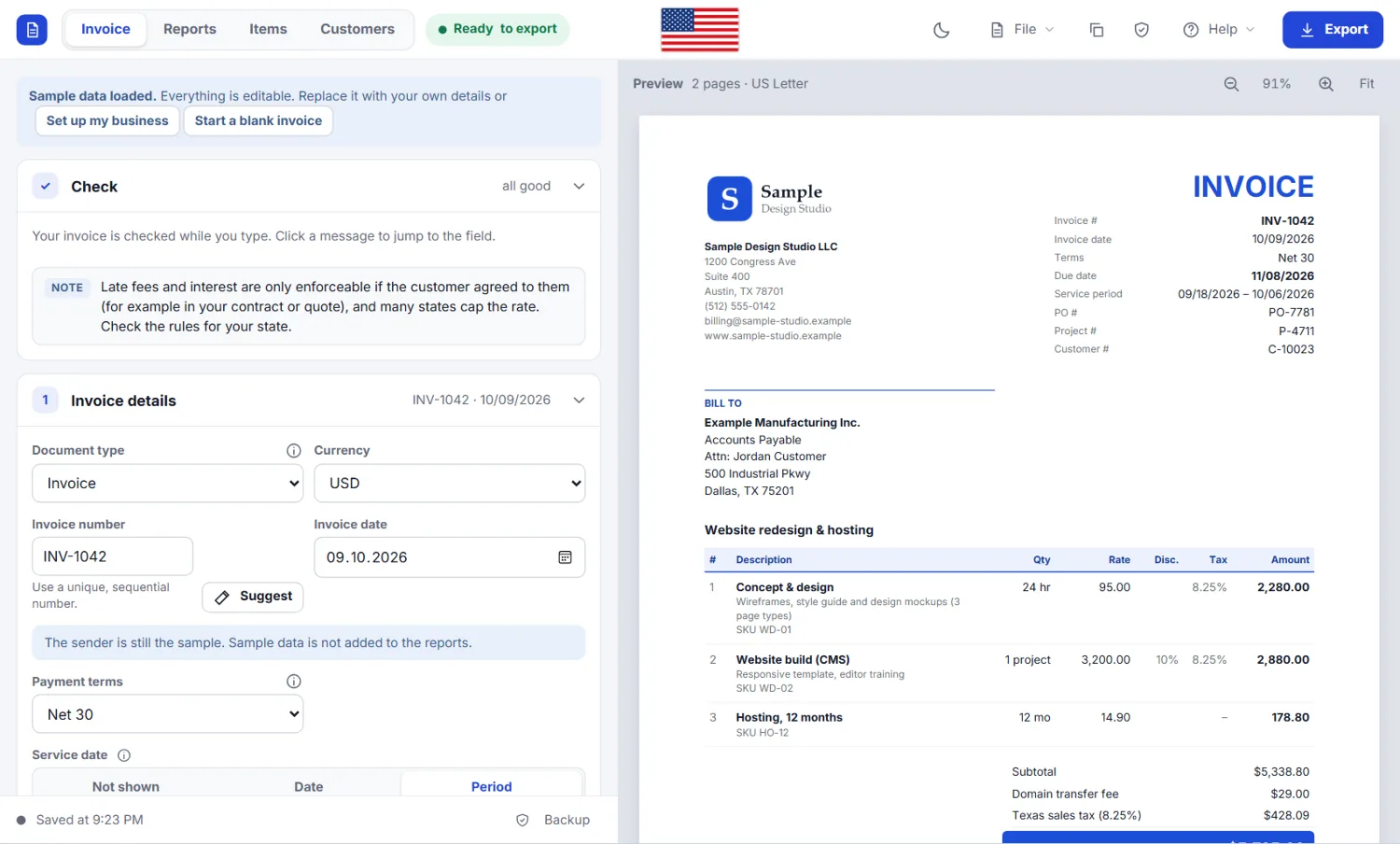Viewport: 1400px width, 844px height.
Task: Click the info icon beside Document type
Action: 294,451
